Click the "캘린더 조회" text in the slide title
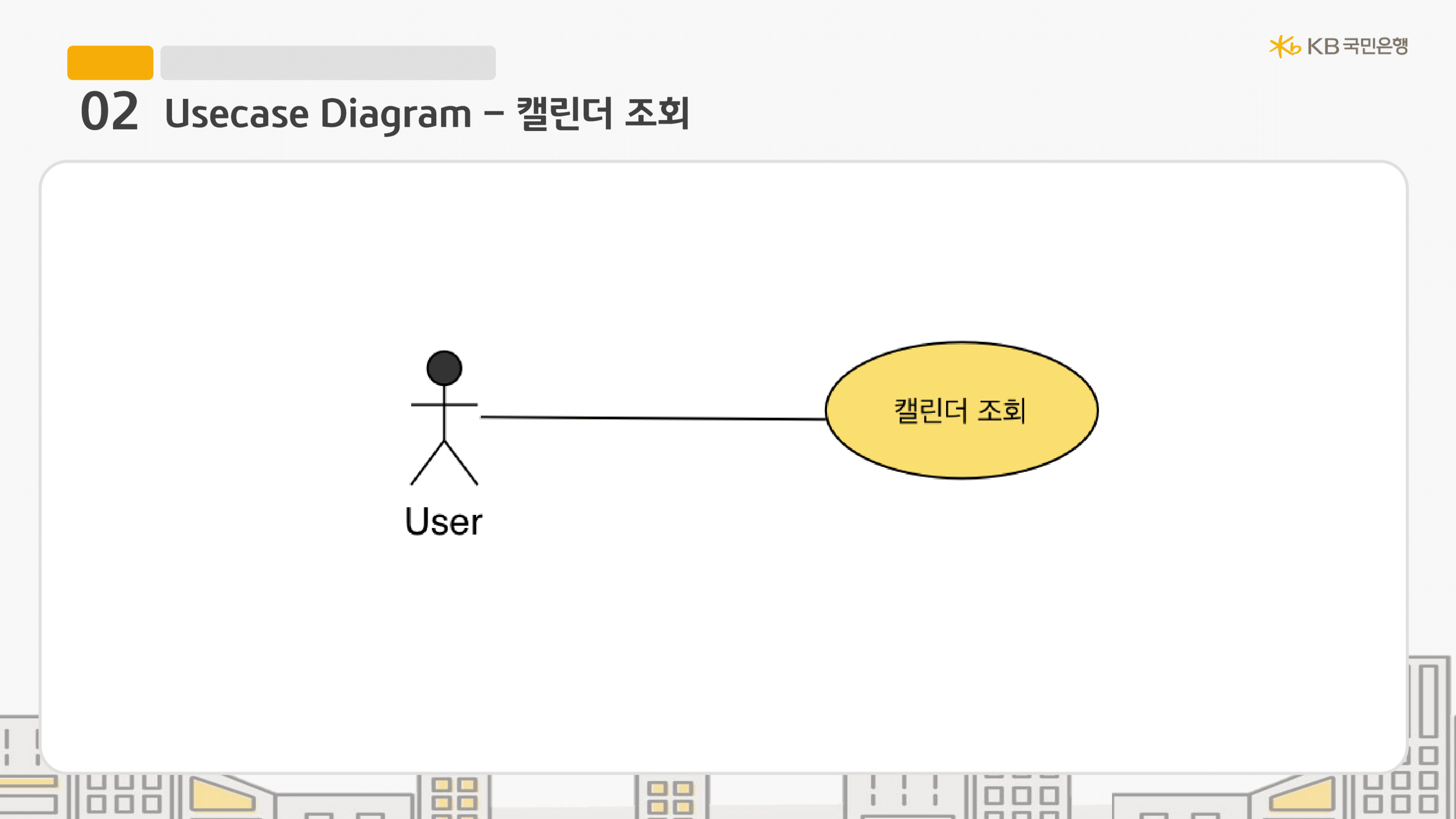This screenshot has width=1456, height=819. point(603,113)
